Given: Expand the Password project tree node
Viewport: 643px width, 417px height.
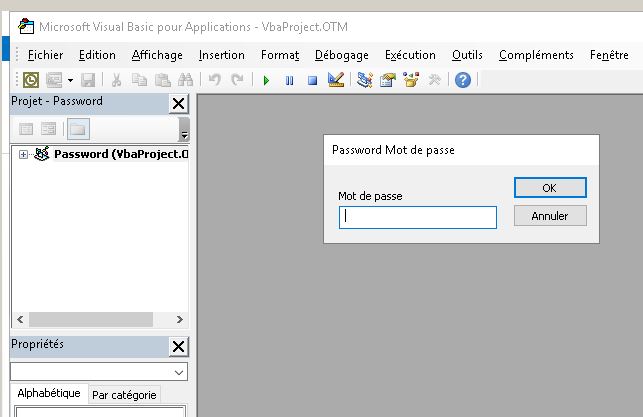Looking at the screenshot, I should coord(23,155).
